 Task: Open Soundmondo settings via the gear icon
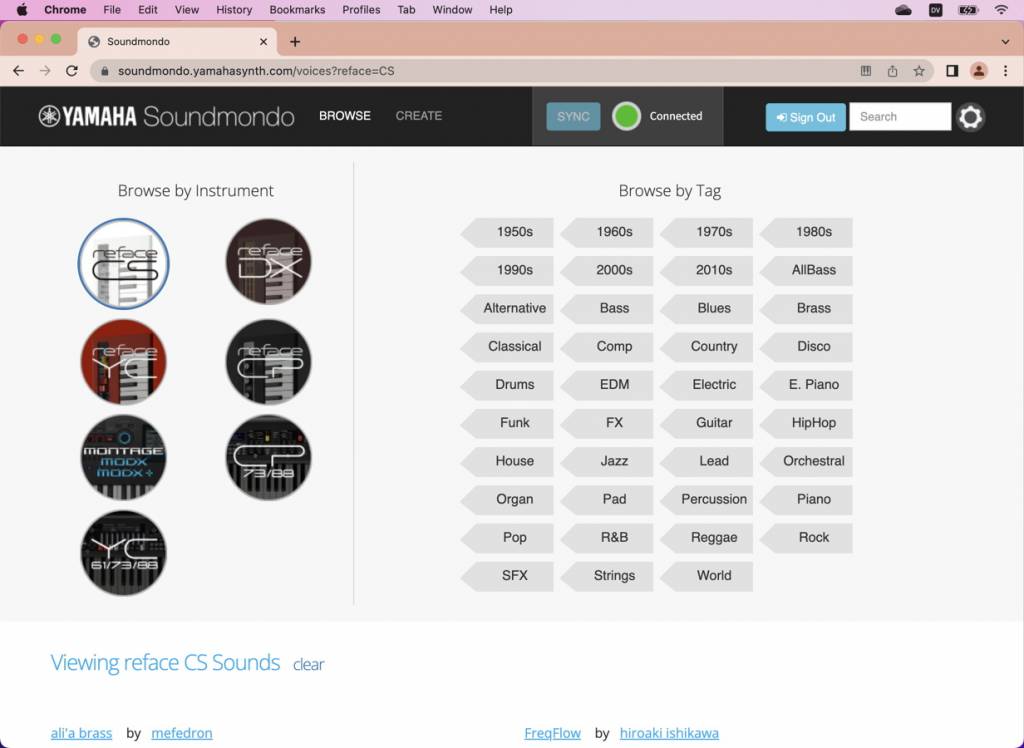pyautogui.click(x=969, y=117)
